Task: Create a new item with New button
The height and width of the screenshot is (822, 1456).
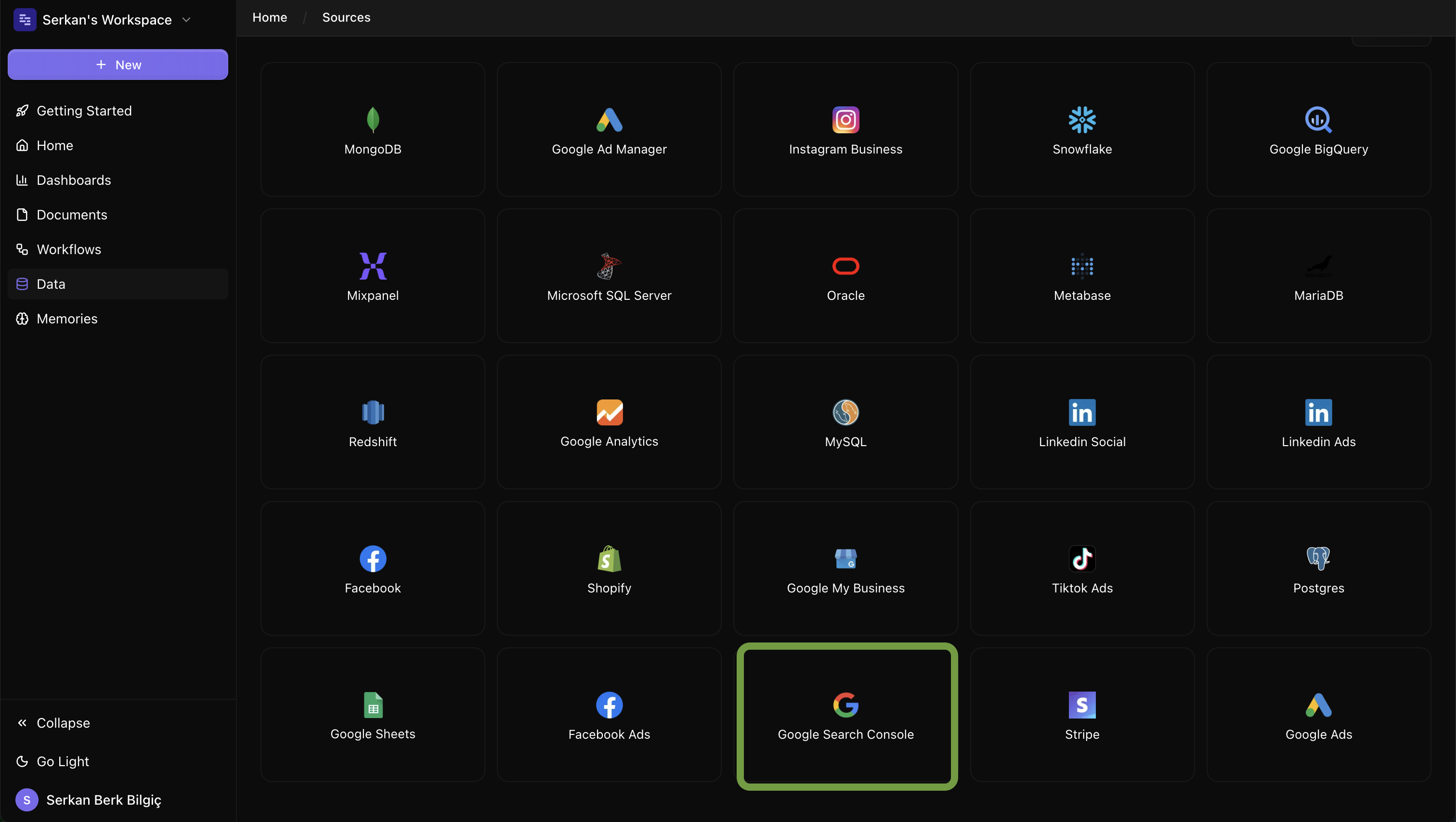Action: click(117, 64)
